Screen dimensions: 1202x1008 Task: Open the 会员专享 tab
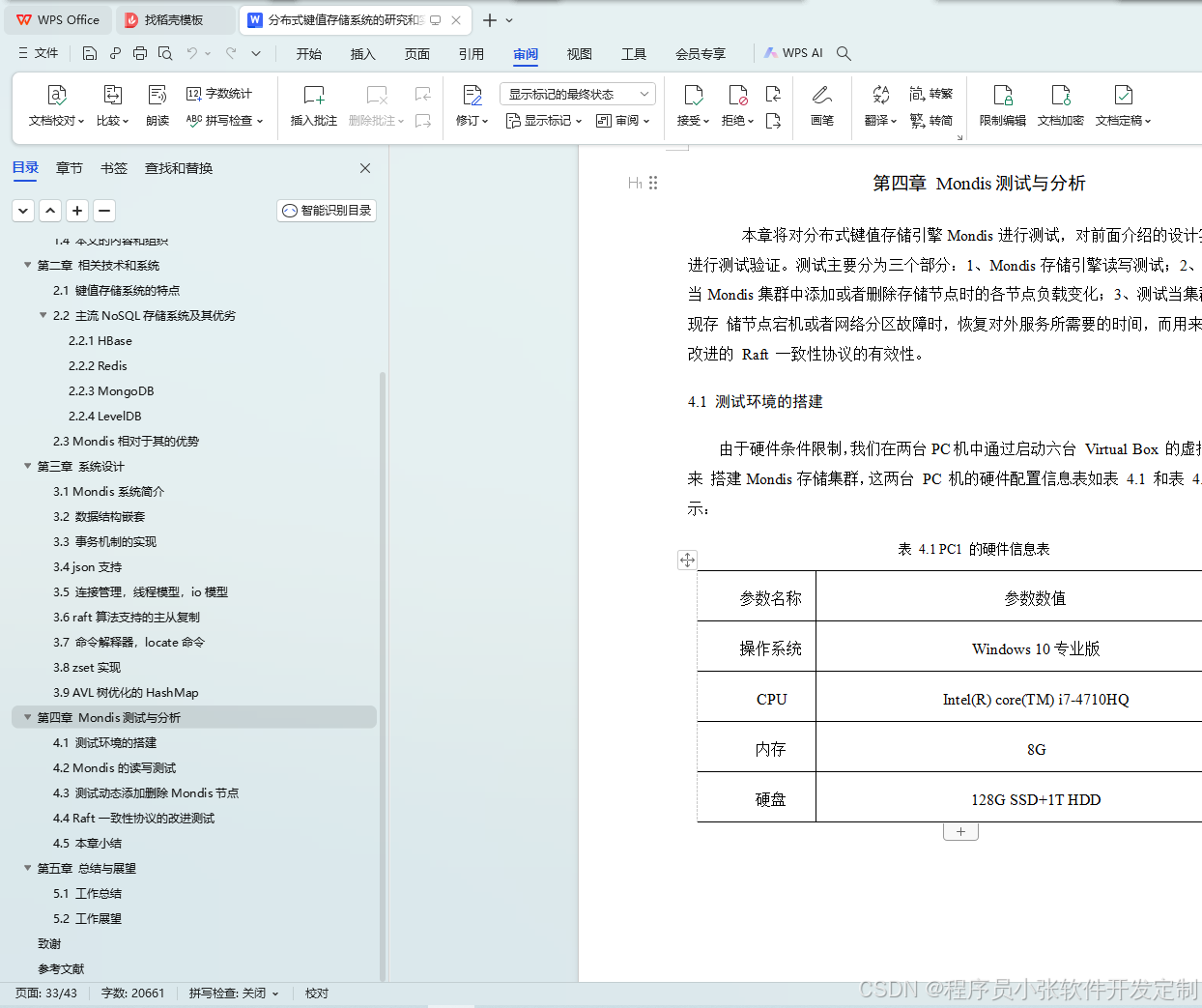tap(701, 54)
